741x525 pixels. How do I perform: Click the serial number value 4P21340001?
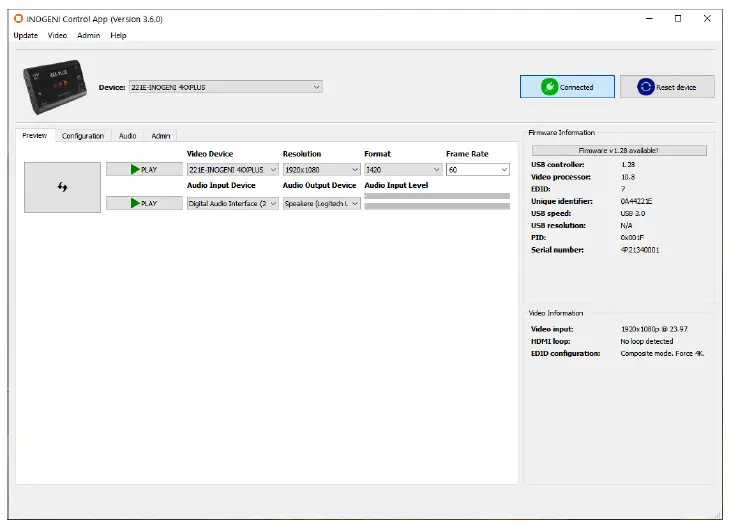pos(640,250)
